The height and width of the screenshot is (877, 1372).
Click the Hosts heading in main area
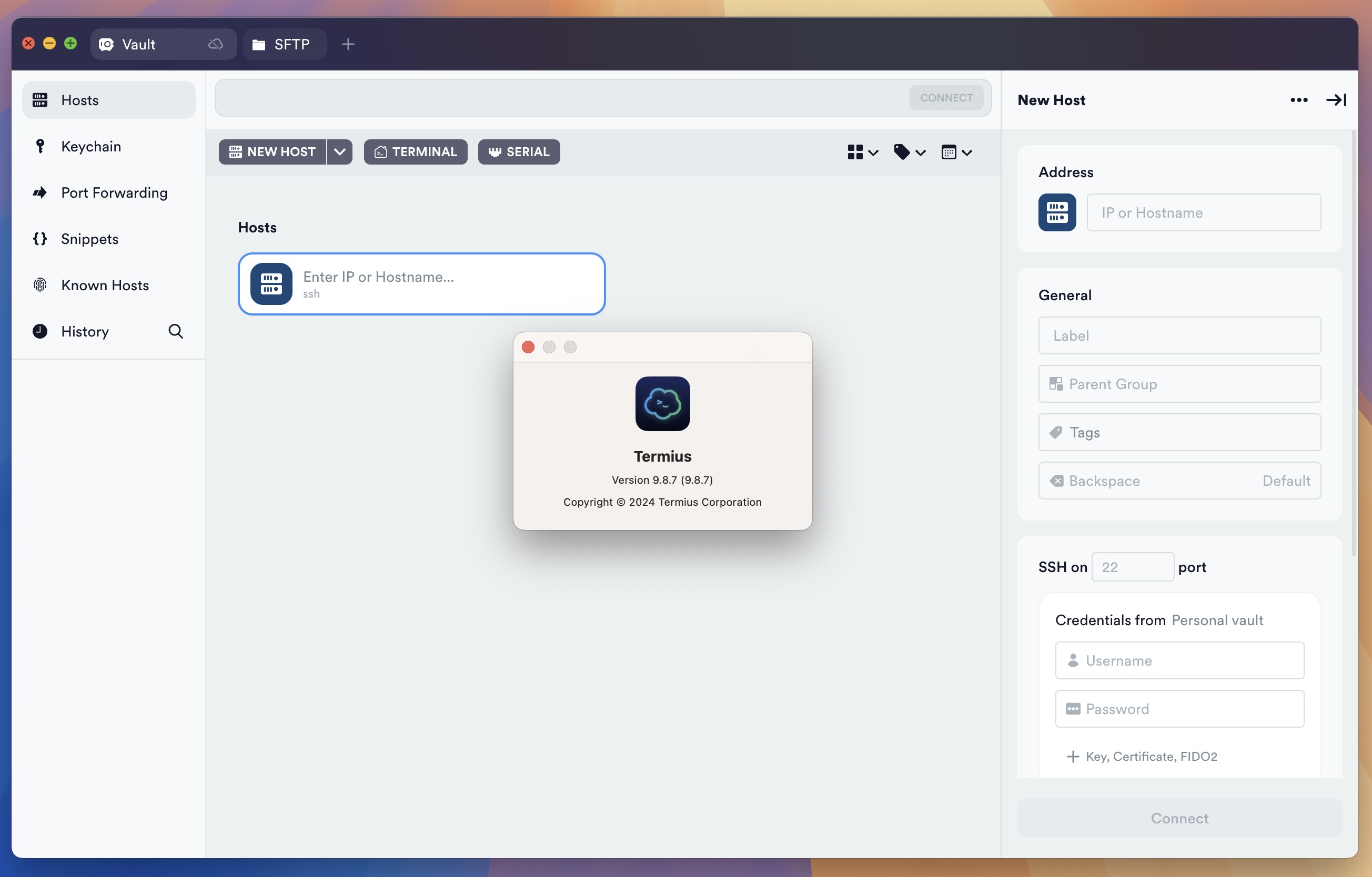click(257, 228)
